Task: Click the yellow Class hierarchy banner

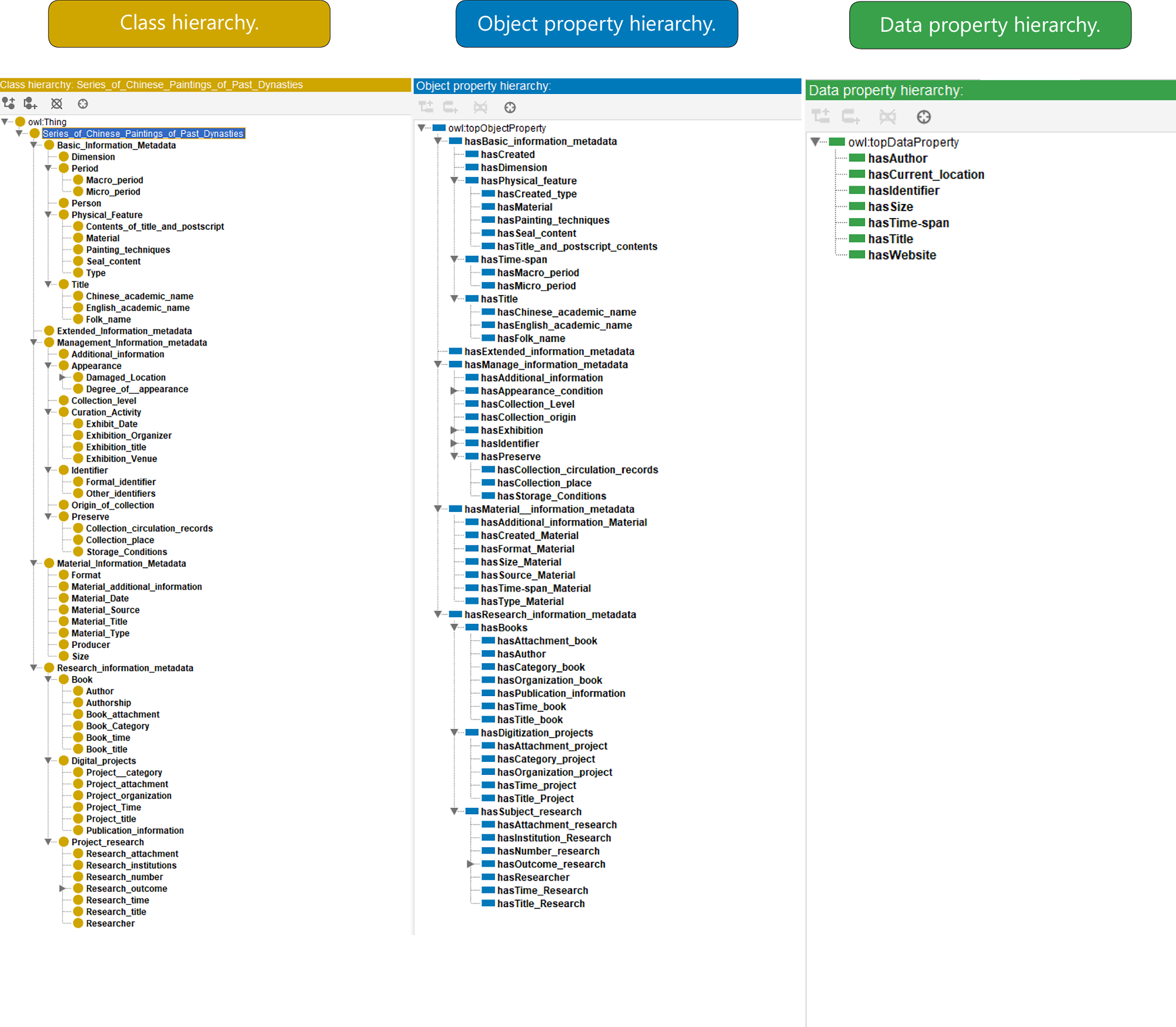Action: (x=189, y=24)
